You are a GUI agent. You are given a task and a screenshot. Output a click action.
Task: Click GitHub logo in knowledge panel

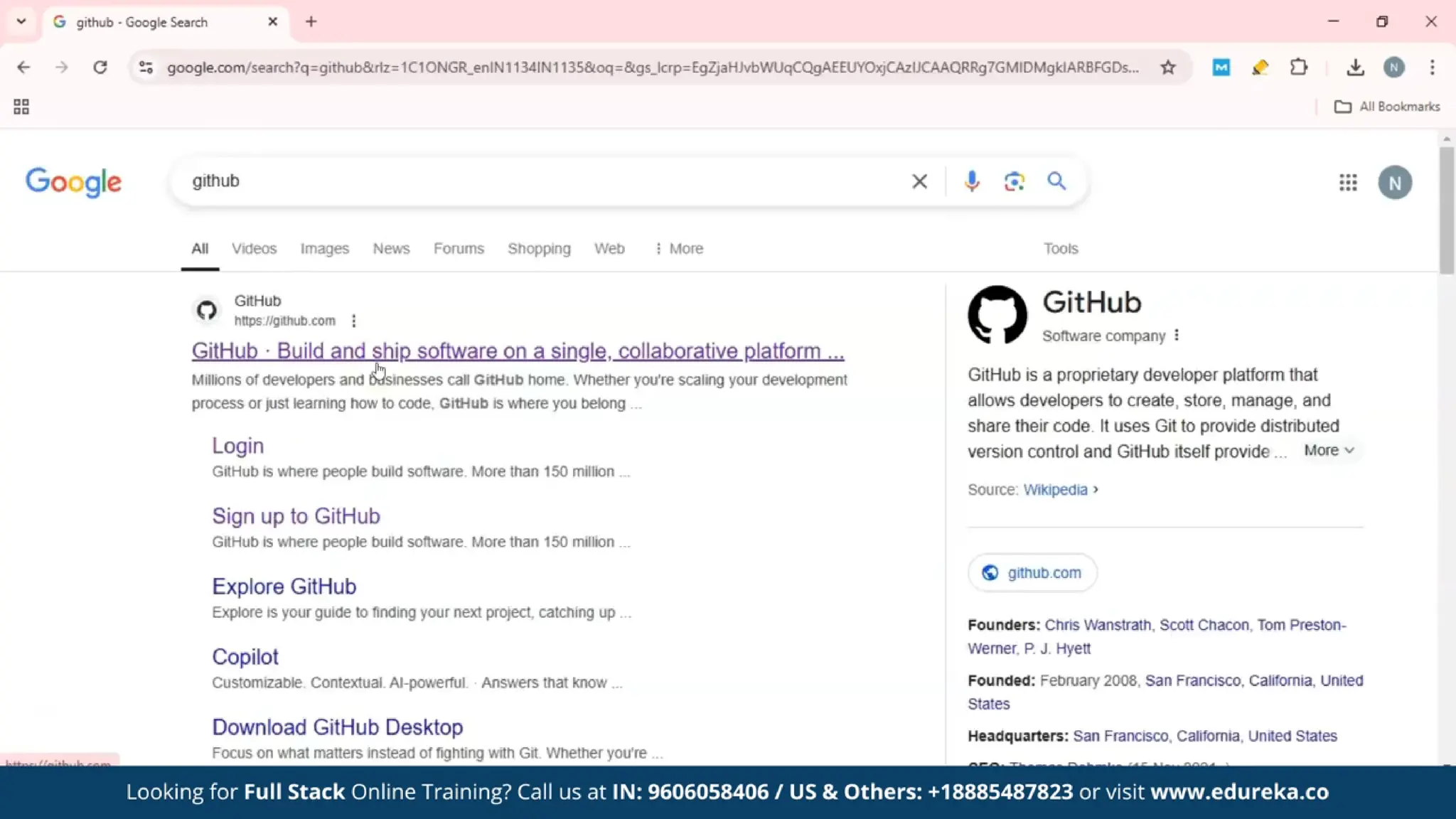997,315
